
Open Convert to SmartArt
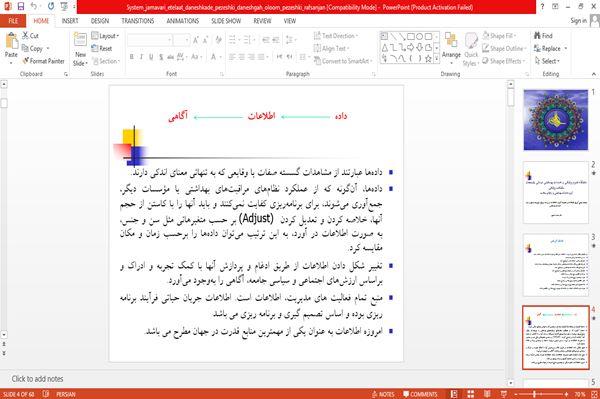(342, 61)
